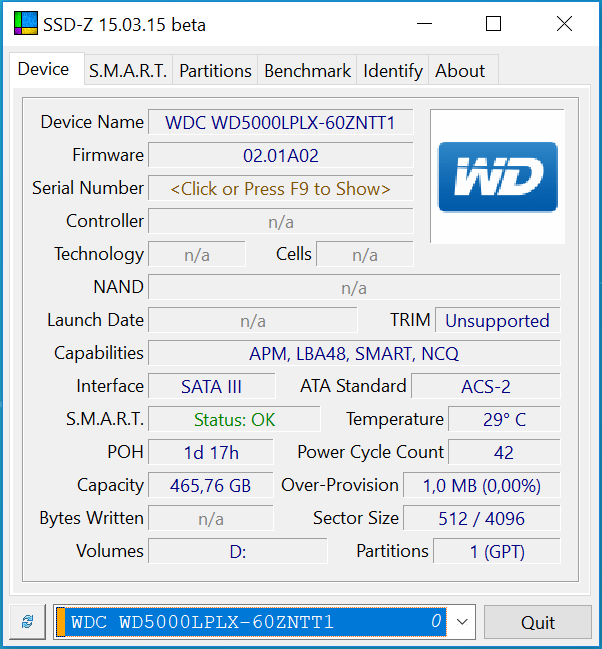Click the Launch Date n/a field
602x649 pixels.
click(253, 321)
